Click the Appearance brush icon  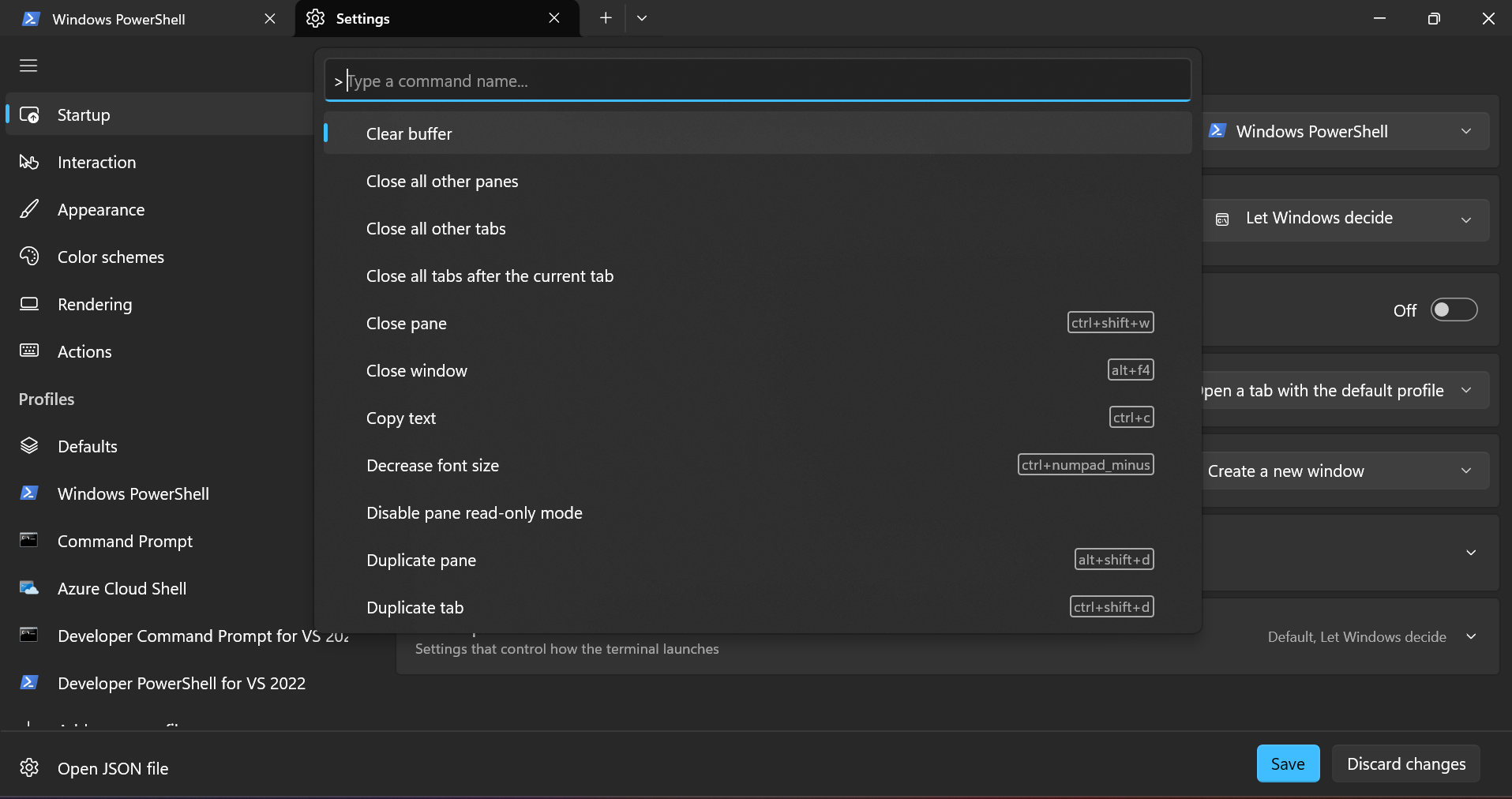tap(29, 209)
